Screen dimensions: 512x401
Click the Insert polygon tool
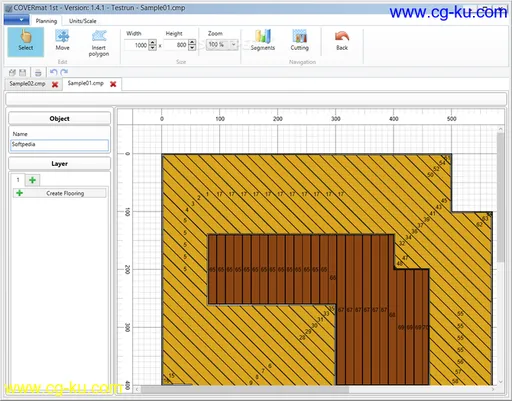[99, 43]
